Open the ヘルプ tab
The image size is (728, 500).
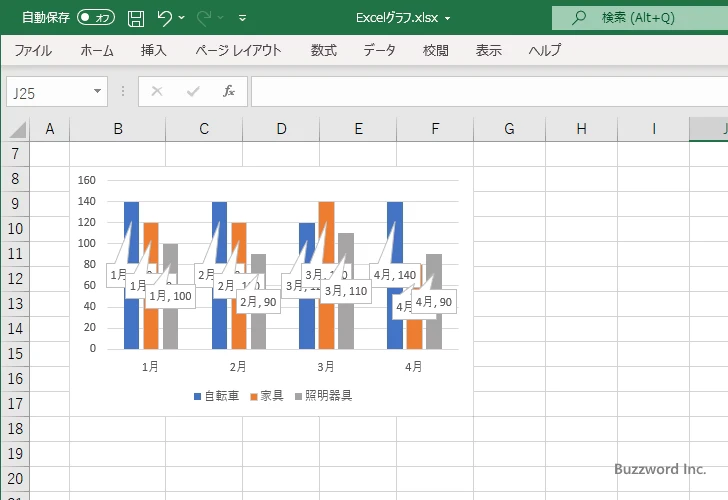545,50
